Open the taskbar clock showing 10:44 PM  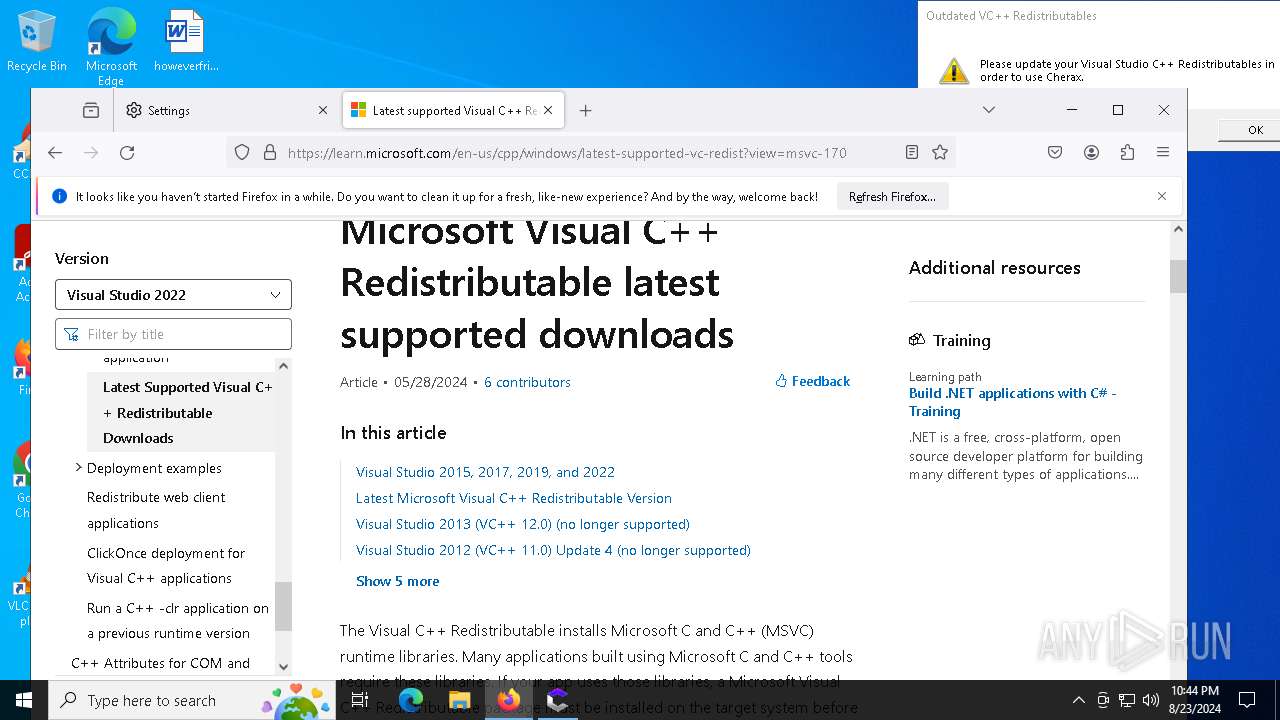(x=1195, y=700)
